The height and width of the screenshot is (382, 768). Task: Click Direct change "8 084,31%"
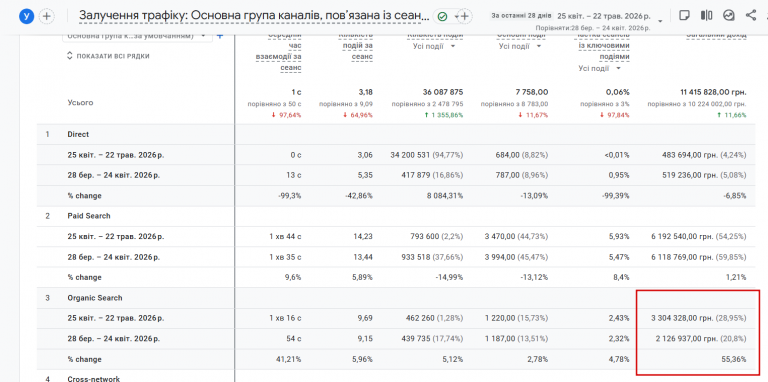(446, 196)
